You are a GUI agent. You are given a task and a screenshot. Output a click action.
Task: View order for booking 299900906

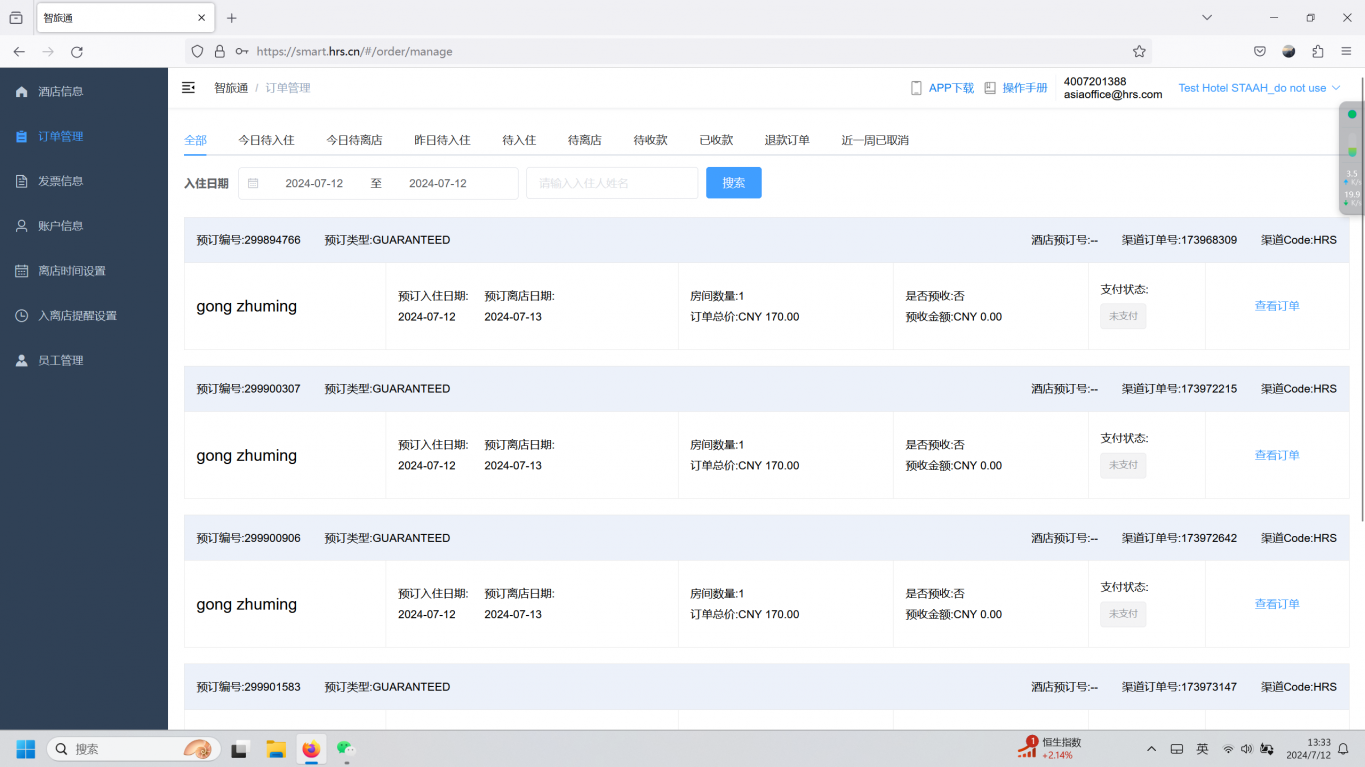(1277, 604)
